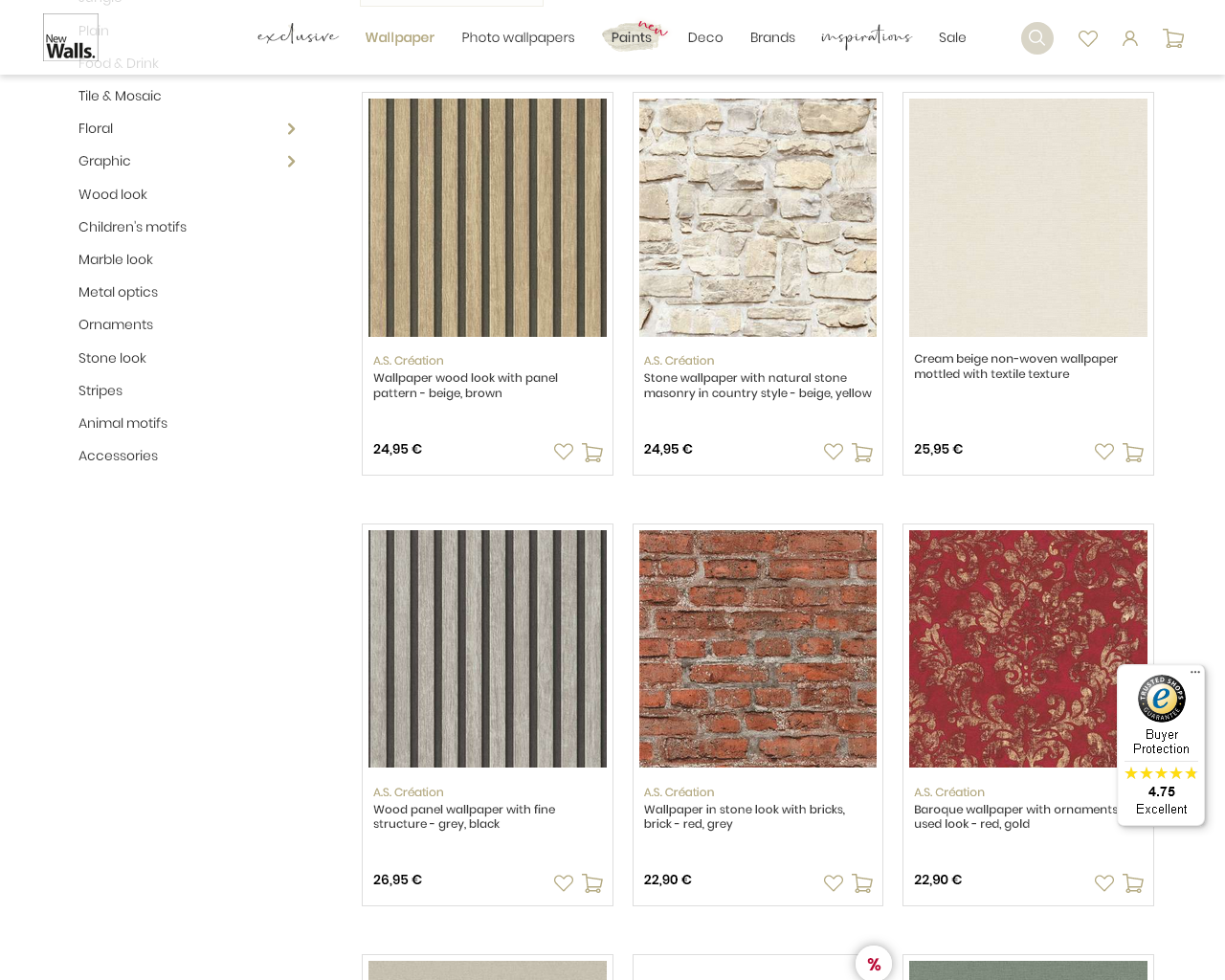
Task: Add cream beige non-woven wallpaper to cart
Action: pos(1133,453)
